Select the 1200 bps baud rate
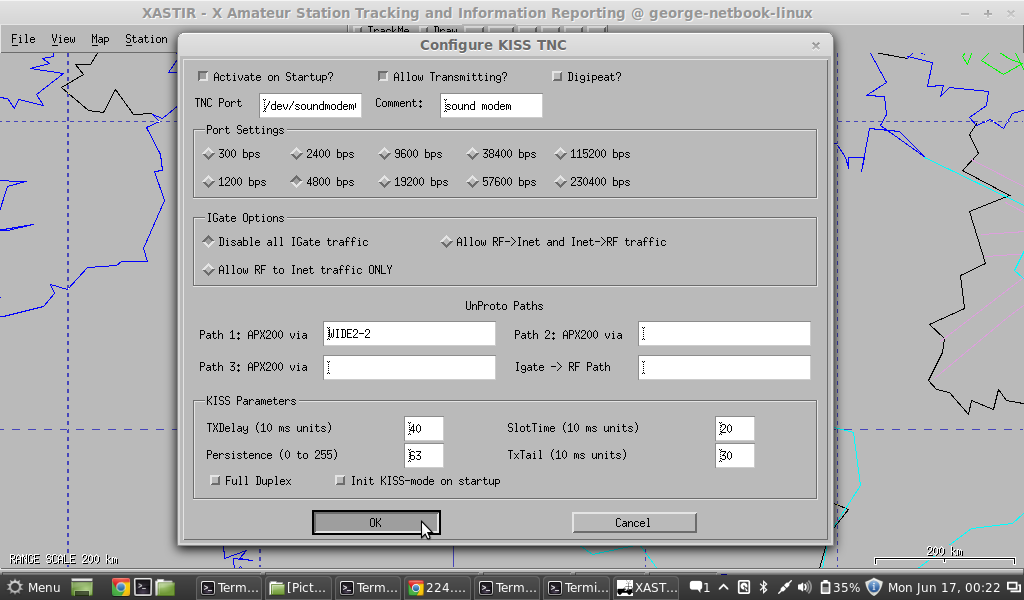 pyautogui.click(x=209, y=182)
